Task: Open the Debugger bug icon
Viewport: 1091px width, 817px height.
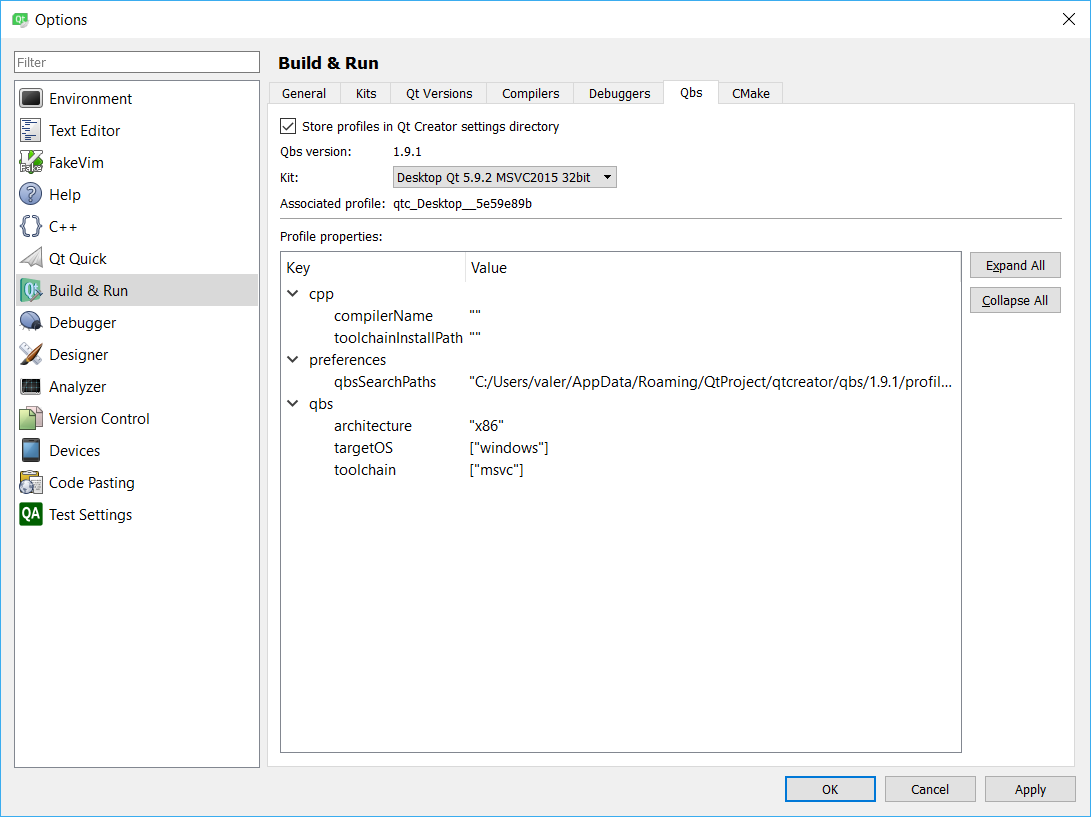Action: pyautogui.click(x=31, y=322)
